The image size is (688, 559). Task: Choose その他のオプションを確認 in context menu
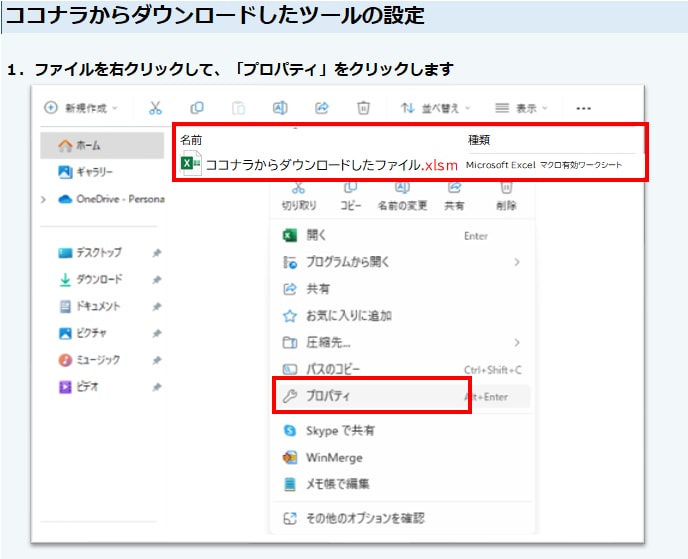(x=401, y=519)
